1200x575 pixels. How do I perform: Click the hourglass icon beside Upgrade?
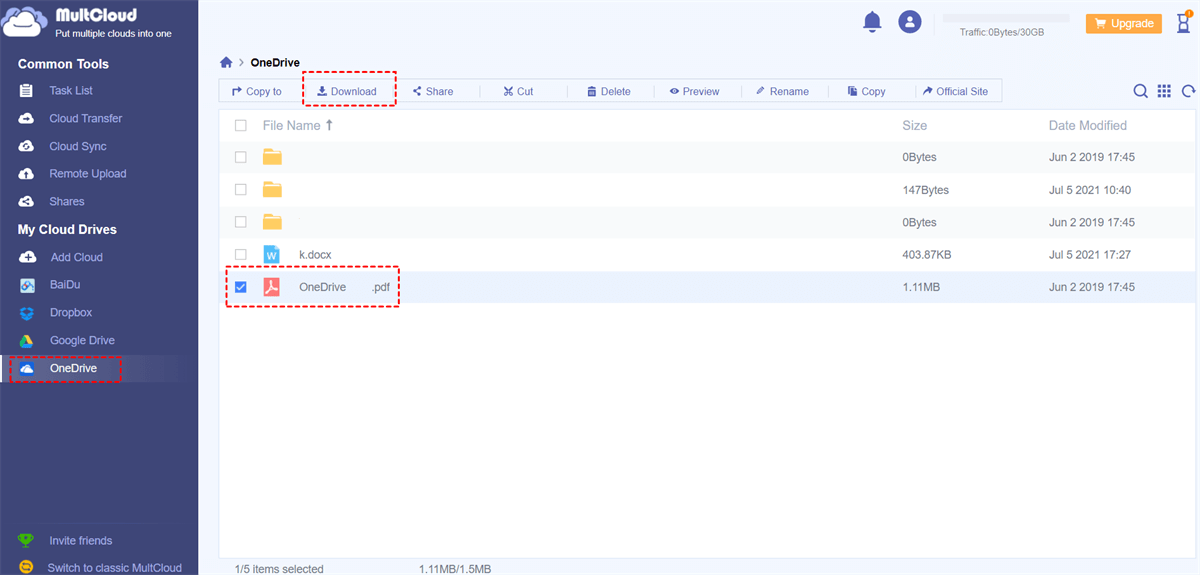[x=1182, y=22]
